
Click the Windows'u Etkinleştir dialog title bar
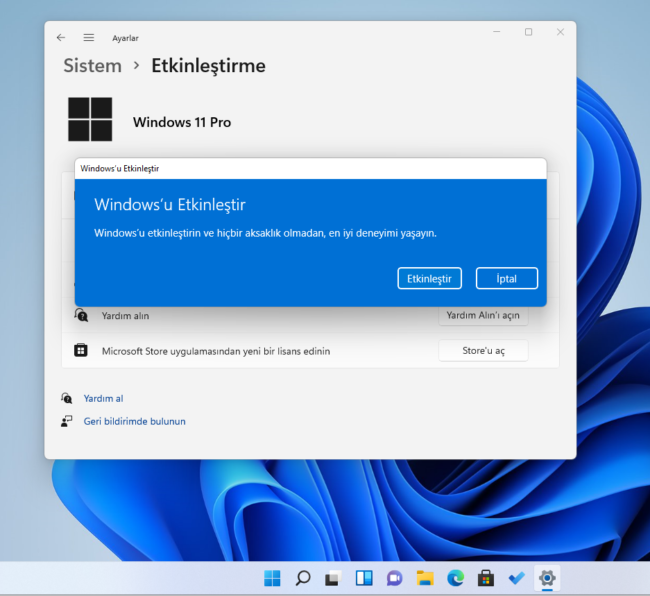tap(310, 168)
